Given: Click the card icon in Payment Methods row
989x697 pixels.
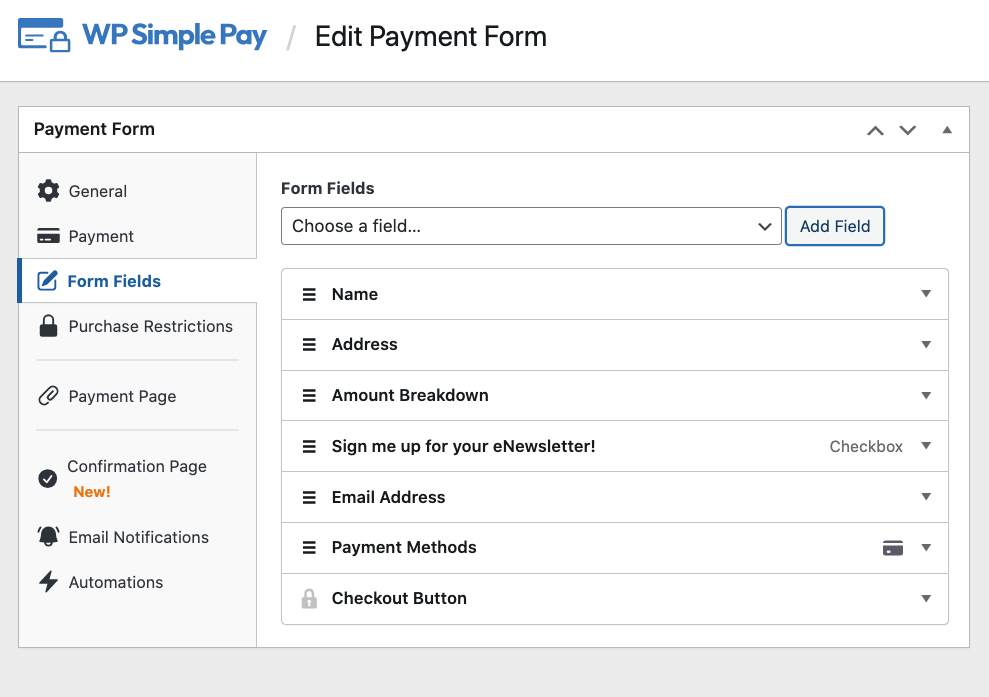Looking at the screenshot, I should coord(893,547).
